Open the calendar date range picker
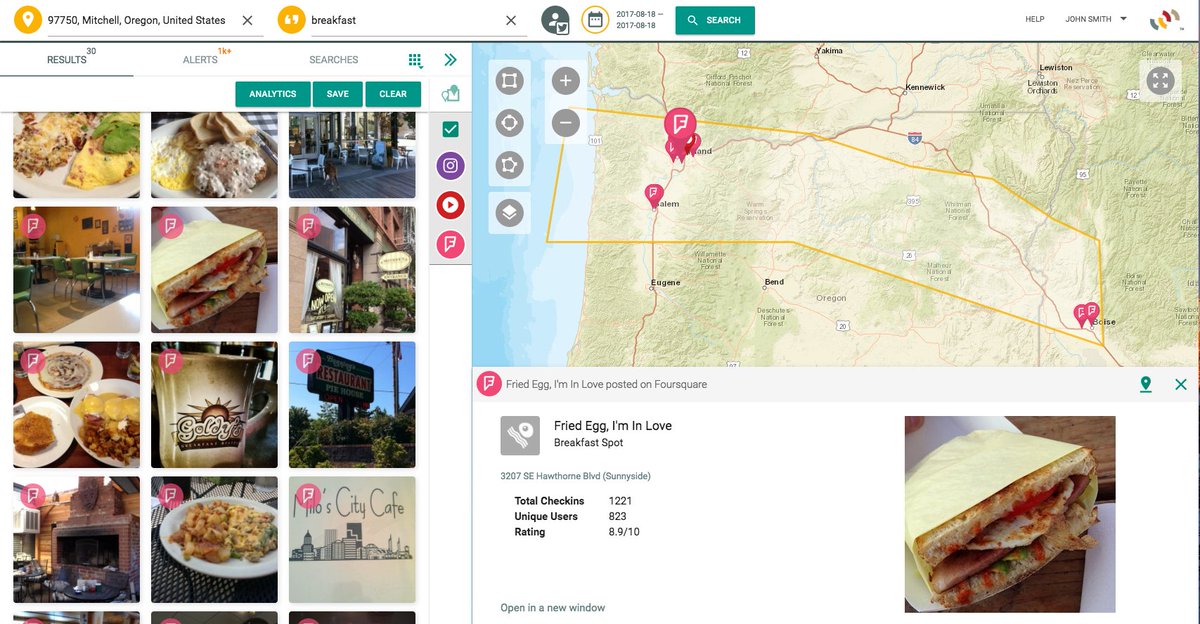Viewport: 1200px width, 624px height. tap(595, 20)
